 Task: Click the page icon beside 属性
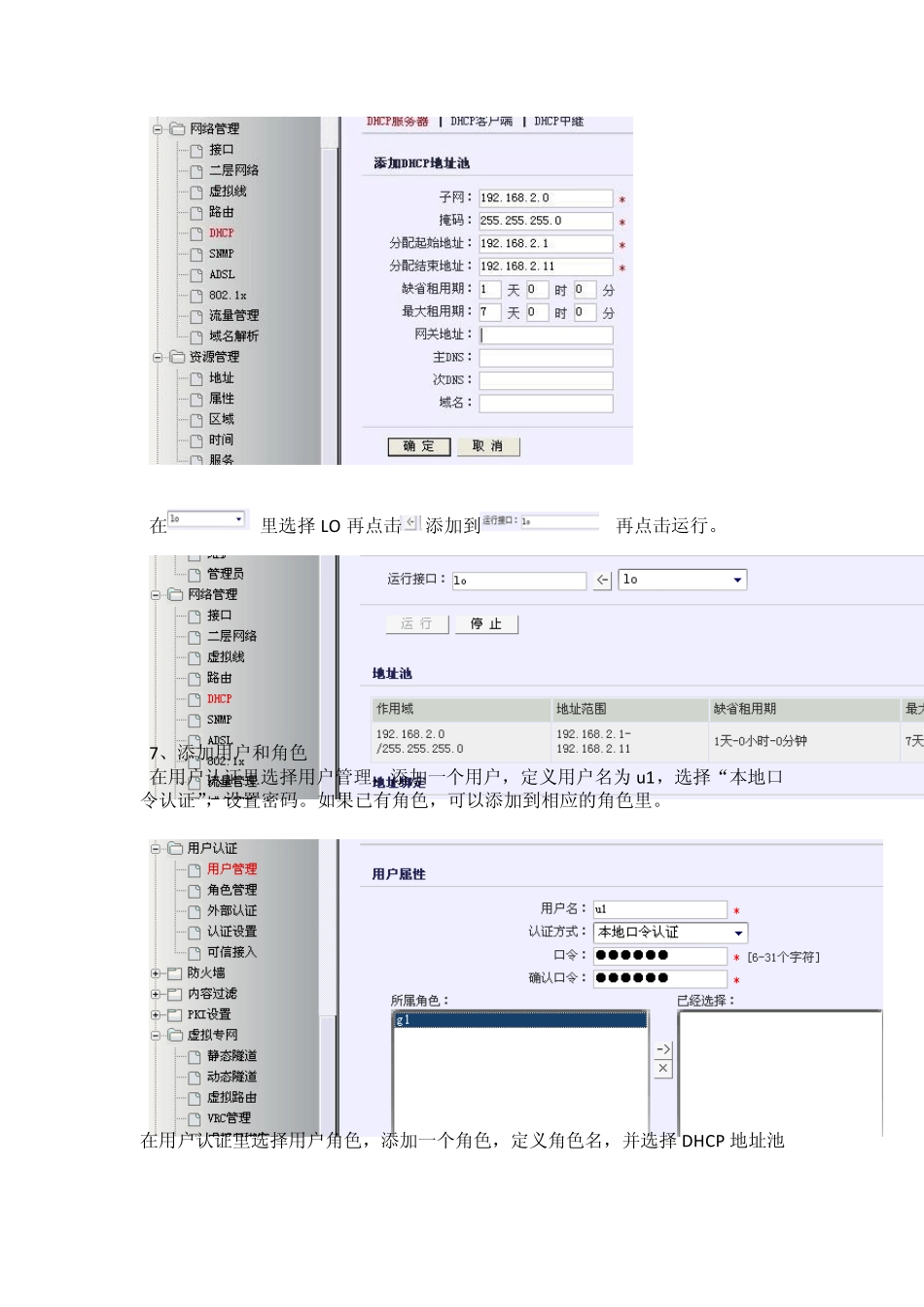(x=196, y=399)
